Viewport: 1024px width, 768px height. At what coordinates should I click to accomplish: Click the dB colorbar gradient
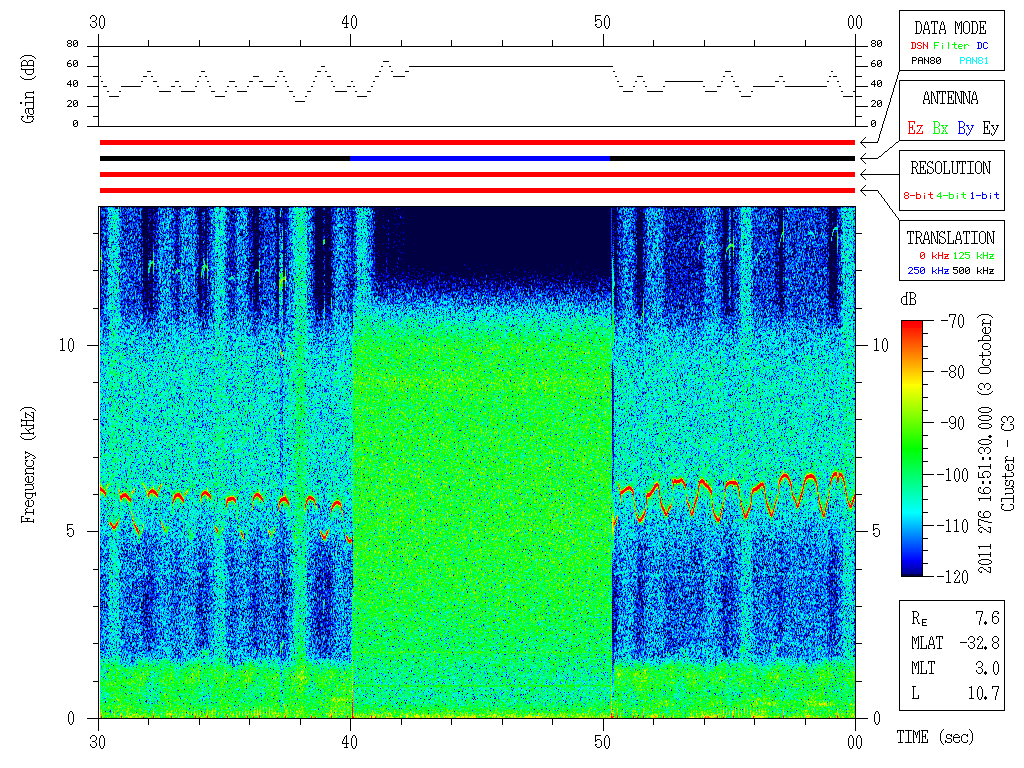tap(912, 448)
